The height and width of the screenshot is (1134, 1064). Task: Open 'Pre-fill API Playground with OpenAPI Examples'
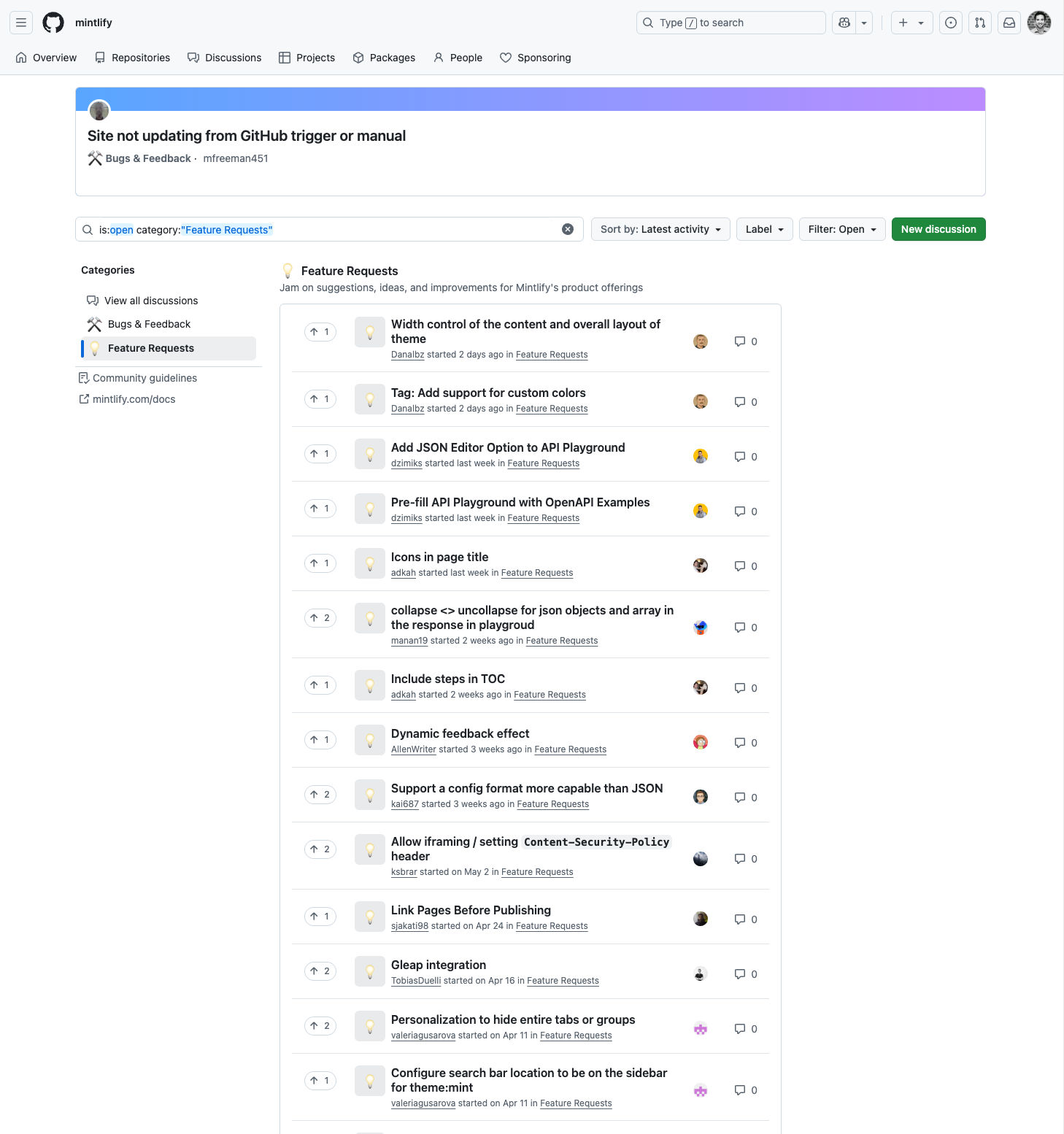520,502
